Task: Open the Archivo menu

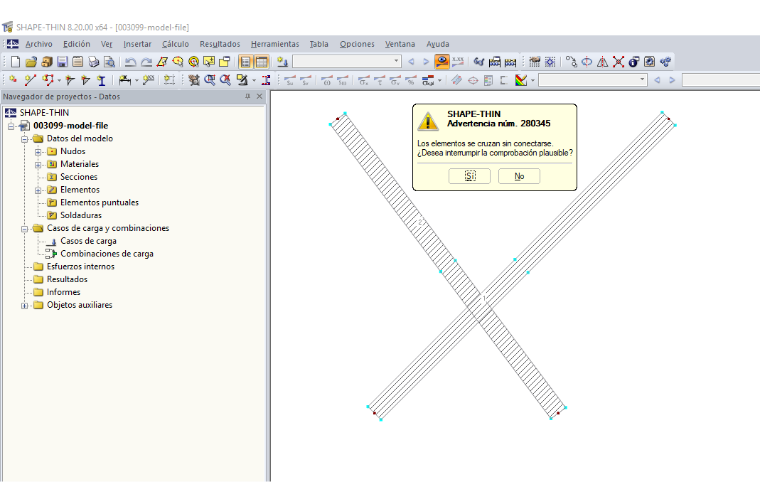Action: point(39,44)
